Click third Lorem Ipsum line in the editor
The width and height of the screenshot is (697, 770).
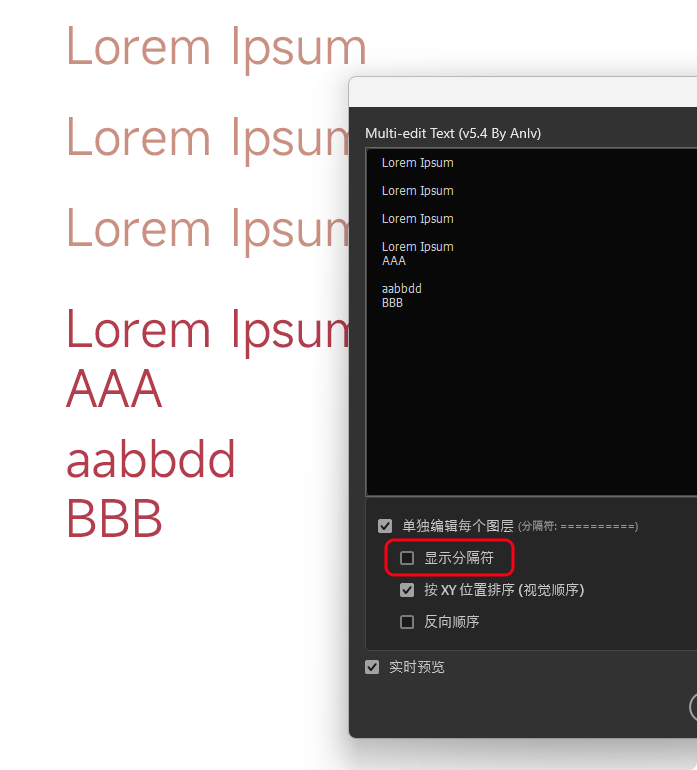[417, 219]
